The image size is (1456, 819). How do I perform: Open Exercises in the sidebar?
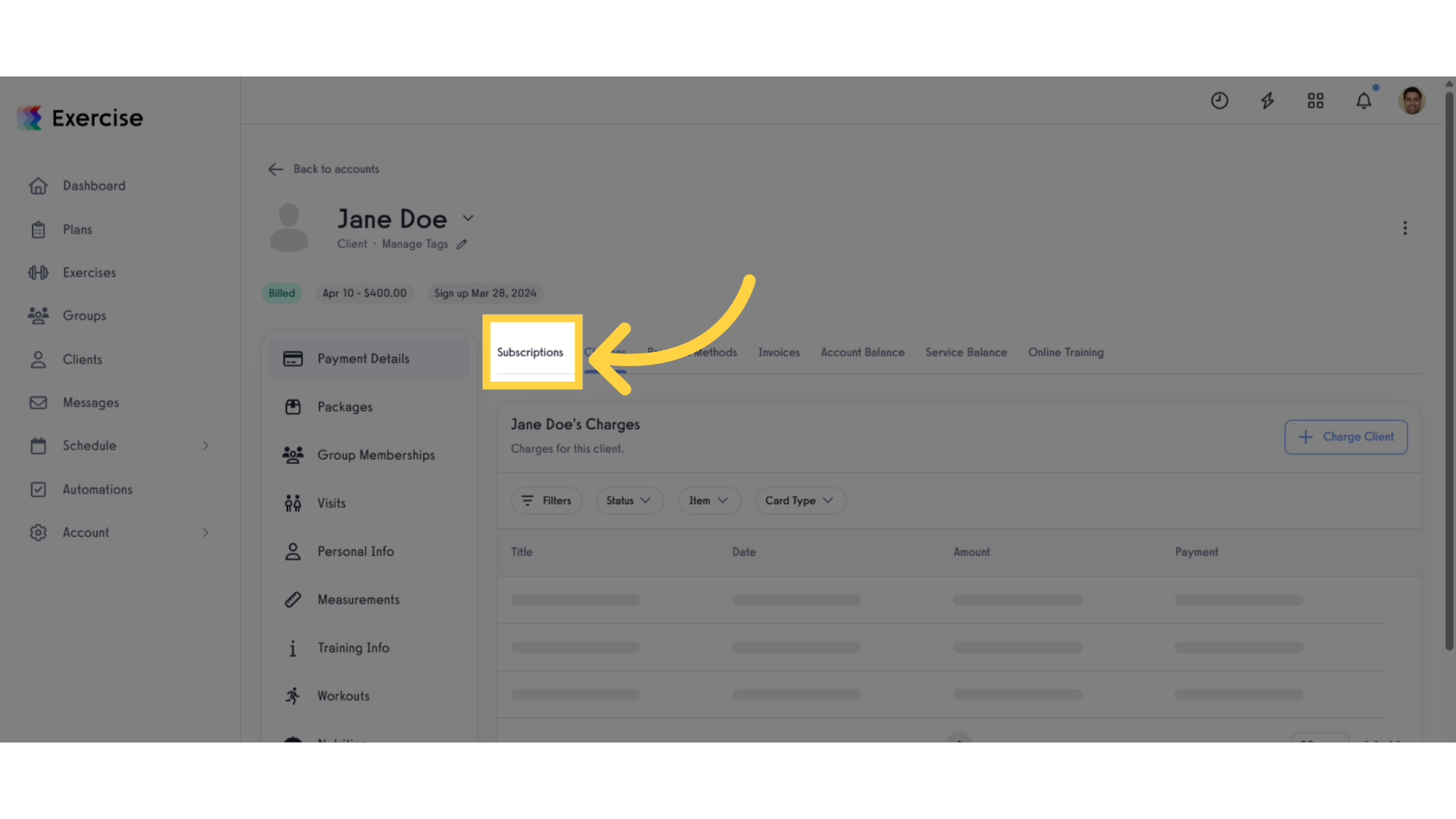89,272
